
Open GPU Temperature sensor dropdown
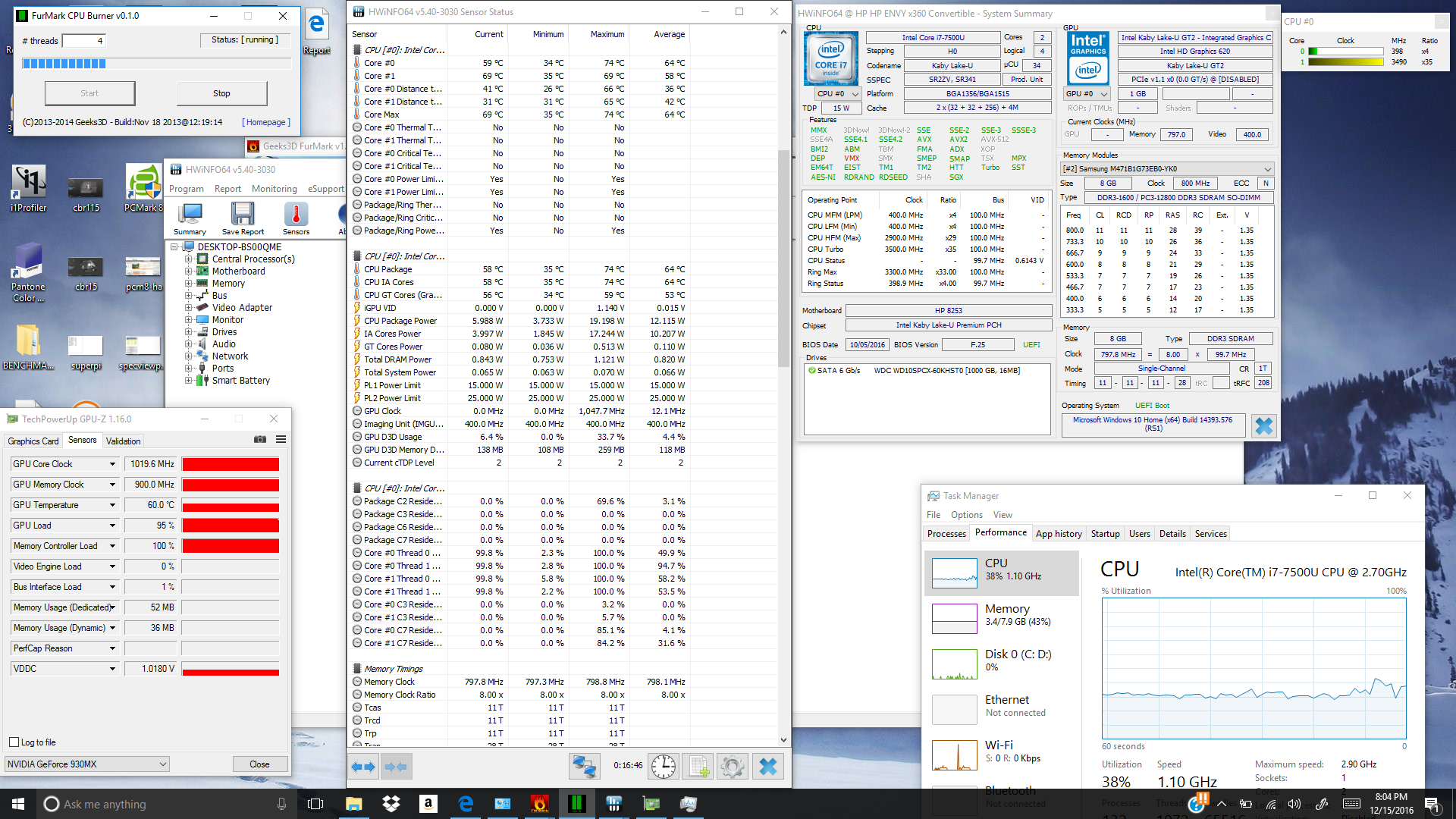coord(112,505)
